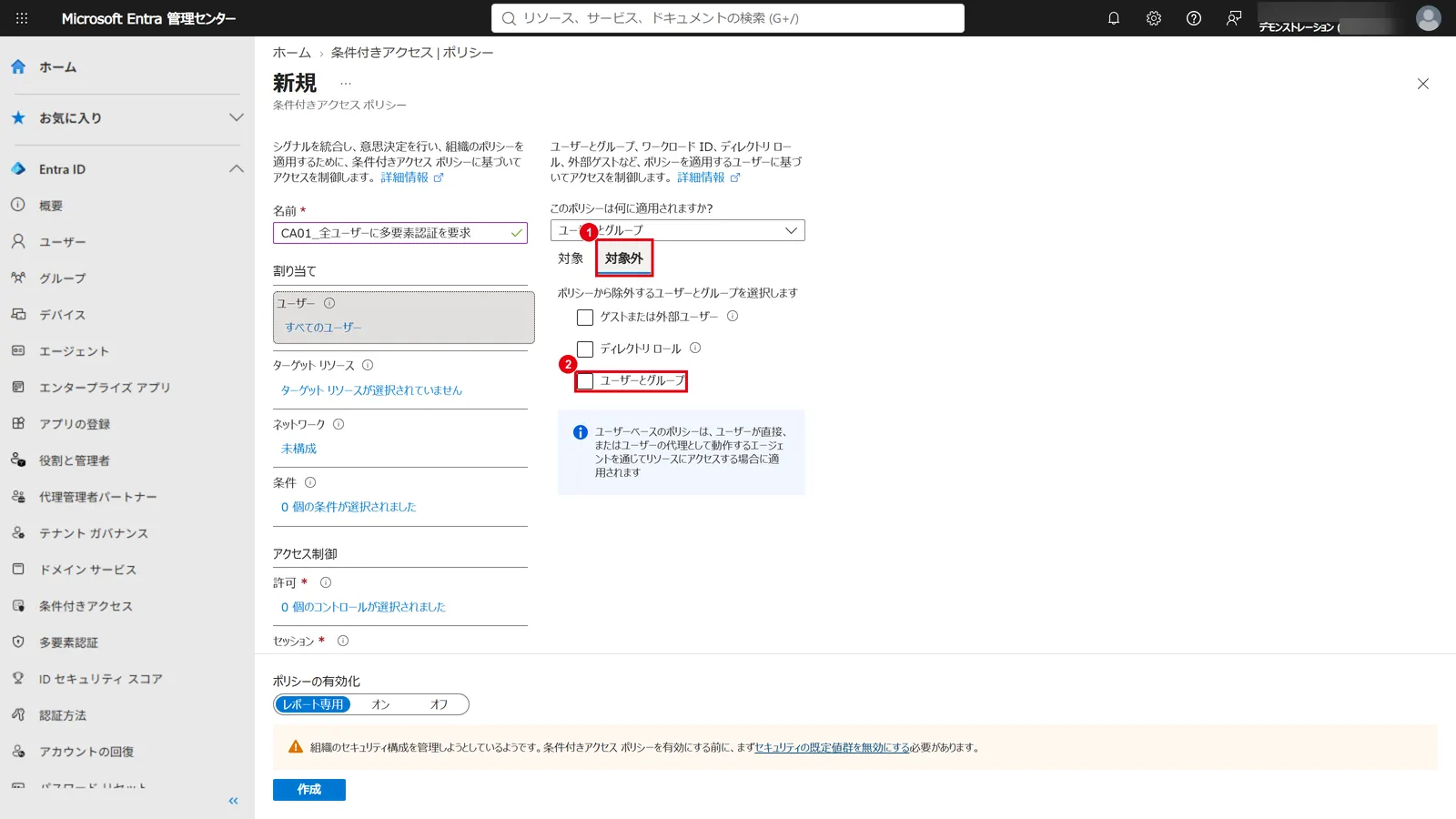Viewport: 1456px width, 819px height.
Task: Click the 未構成 network link
Action: tap(298, 448)
